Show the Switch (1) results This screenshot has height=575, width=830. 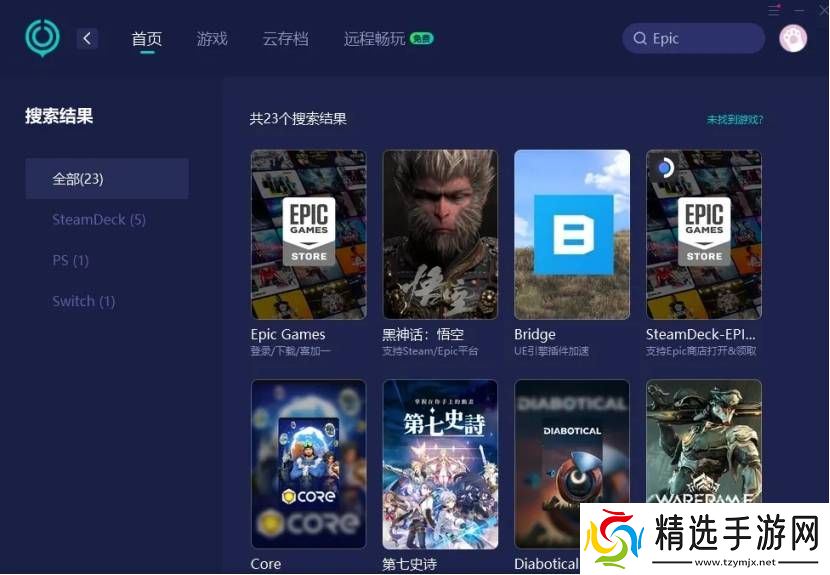click(84, 301)
